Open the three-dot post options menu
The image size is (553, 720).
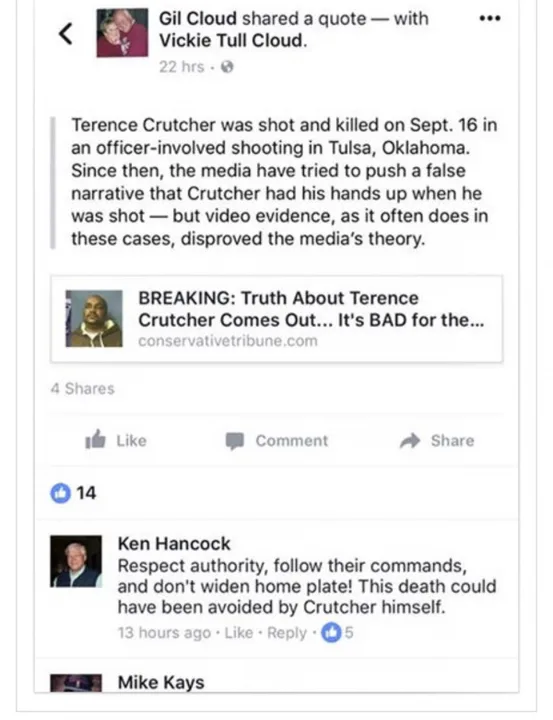coord(490,18)
